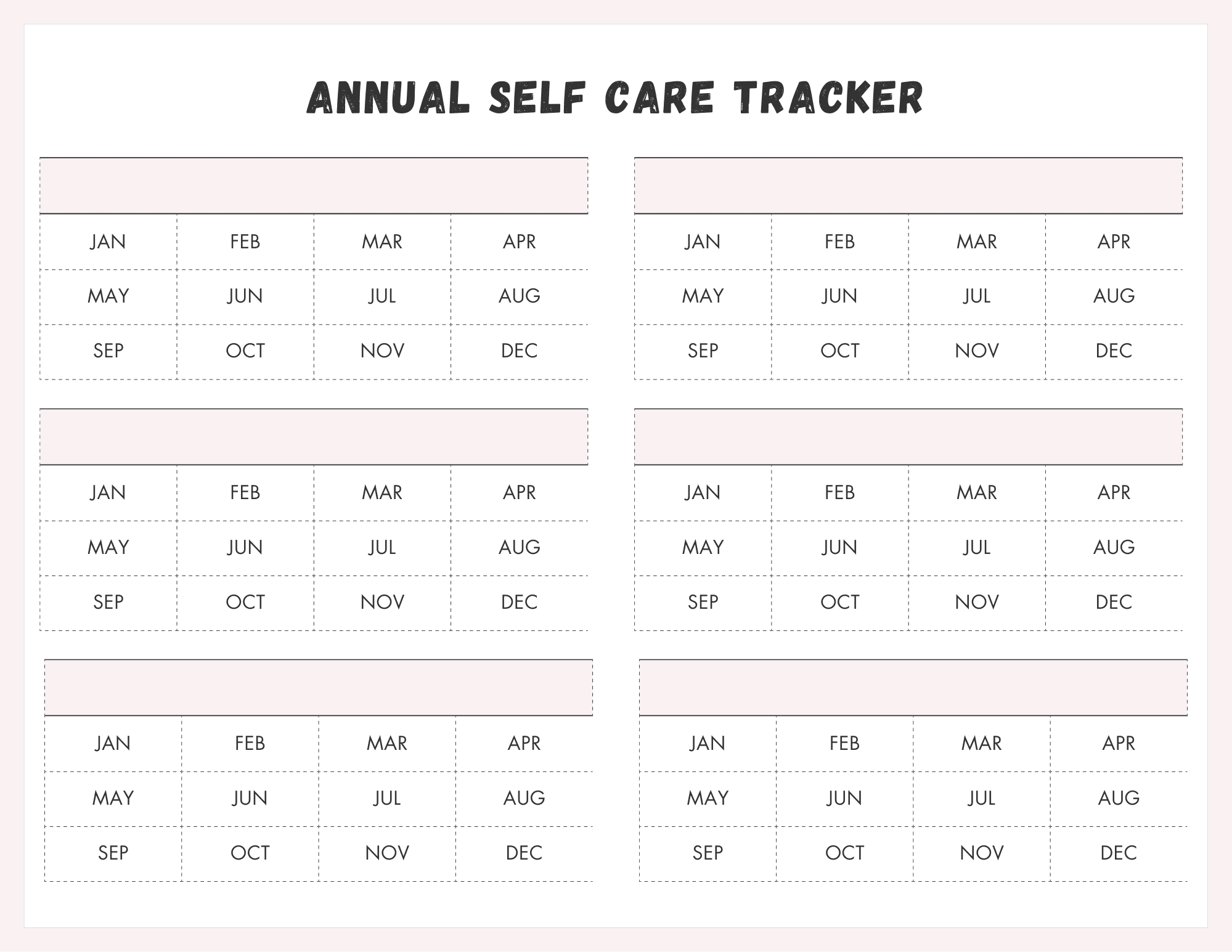Screen dimensions: 1232x952
Task: Select the DEC cell in top-right tracker
Action: pos(1114,351)
